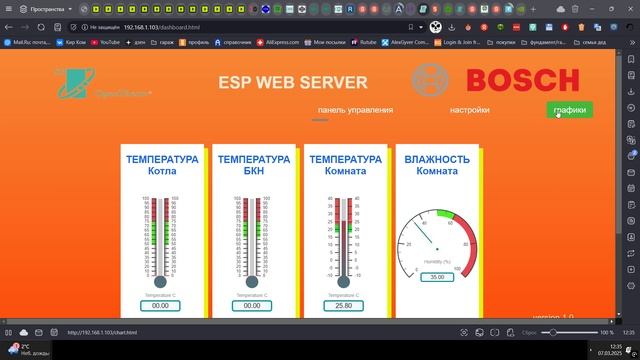Click the Сброс zoom reset button
Viewport: 640px width, 360px height.
pos(529,333)
